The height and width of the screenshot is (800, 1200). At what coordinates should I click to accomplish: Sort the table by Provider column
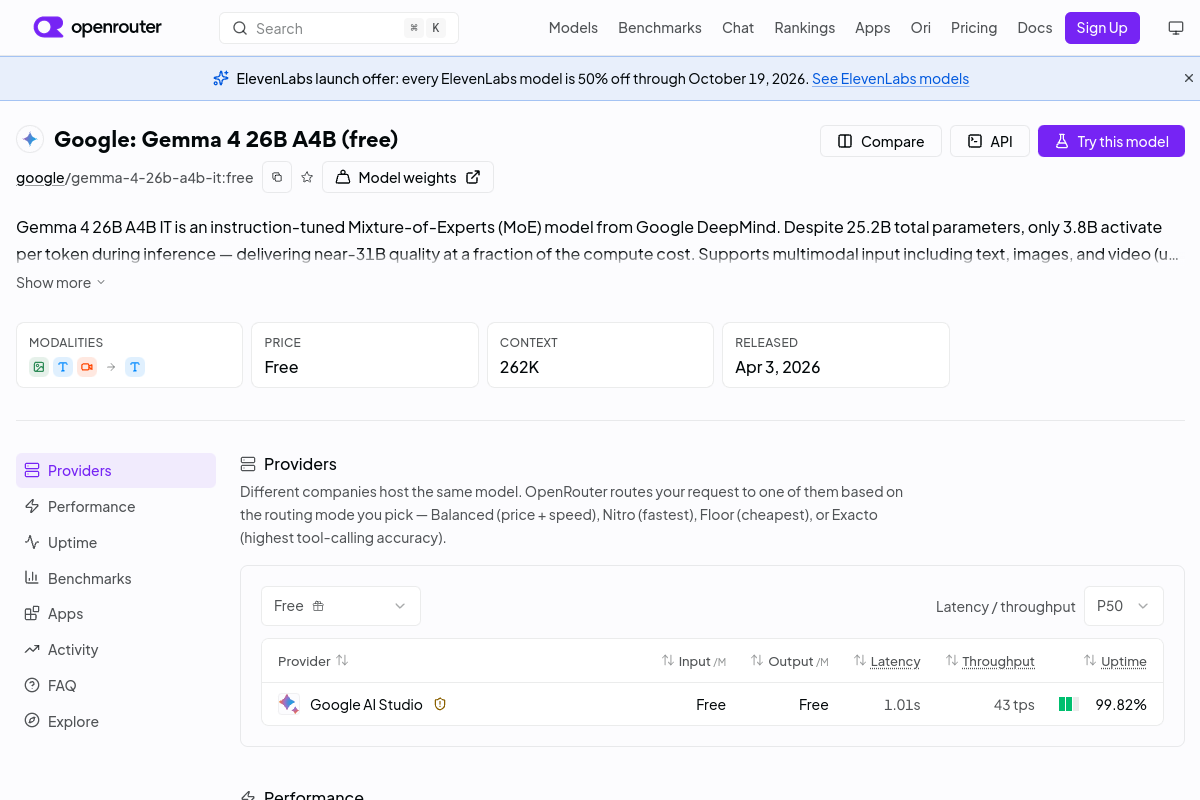coord(313,661)
